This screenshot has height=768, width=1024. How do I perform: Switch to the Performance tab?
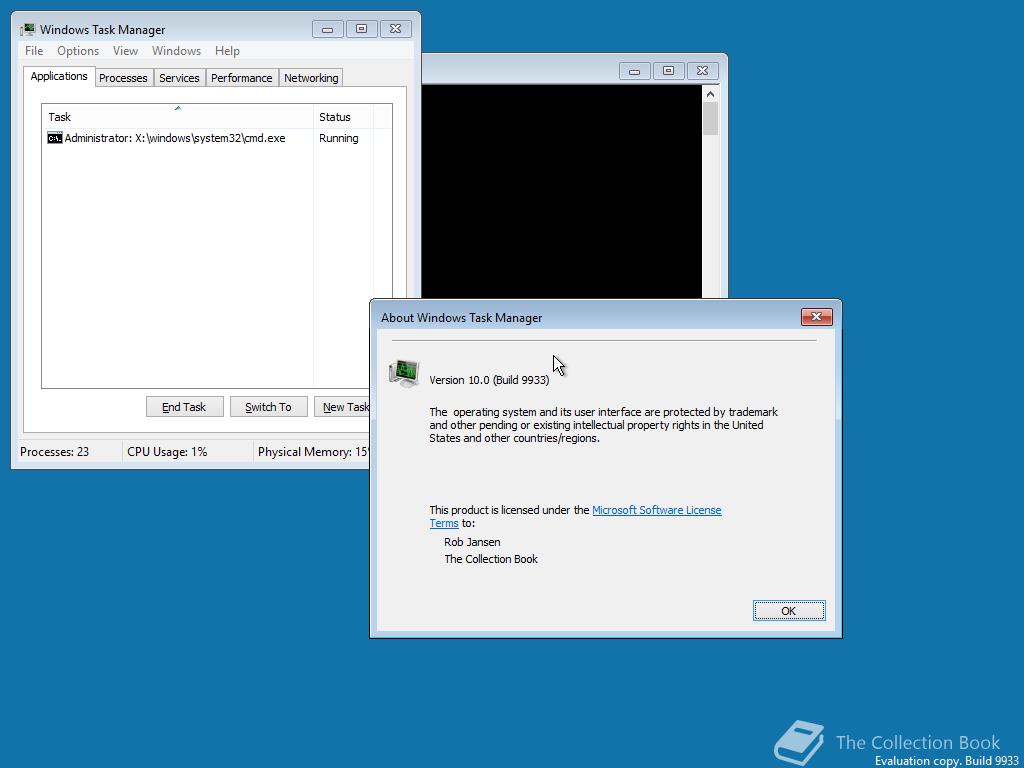pyautogui.click(x=242, y=78)
